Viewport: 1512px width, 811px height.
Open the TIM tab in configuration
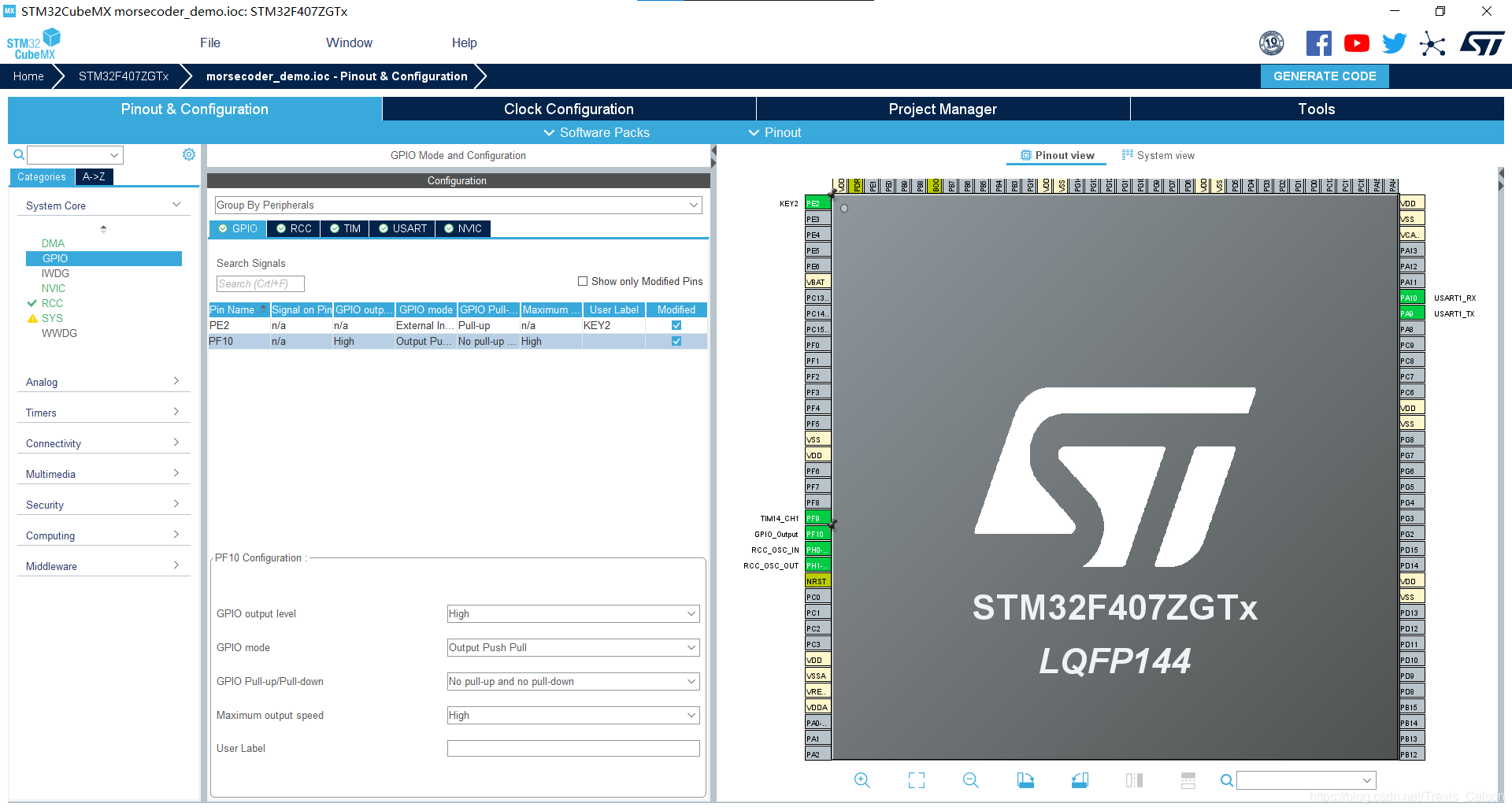345,228
